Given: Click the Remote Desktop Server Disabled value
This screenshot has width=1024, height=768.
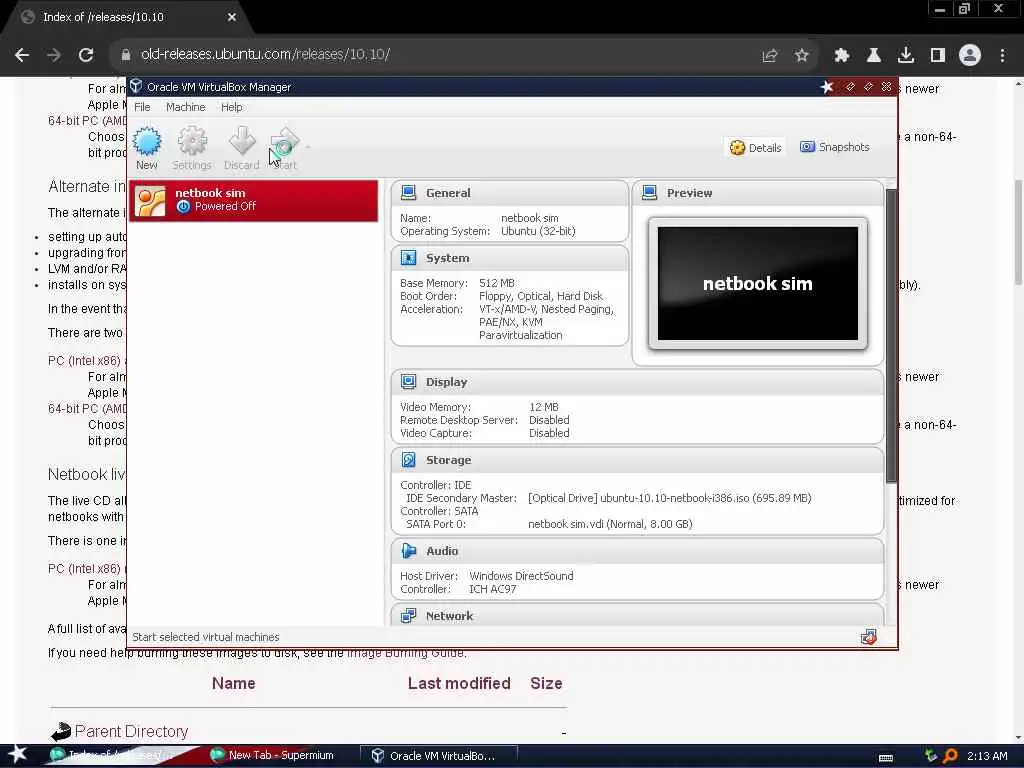Looking at the screenshot, I should (x=549, y=420).
